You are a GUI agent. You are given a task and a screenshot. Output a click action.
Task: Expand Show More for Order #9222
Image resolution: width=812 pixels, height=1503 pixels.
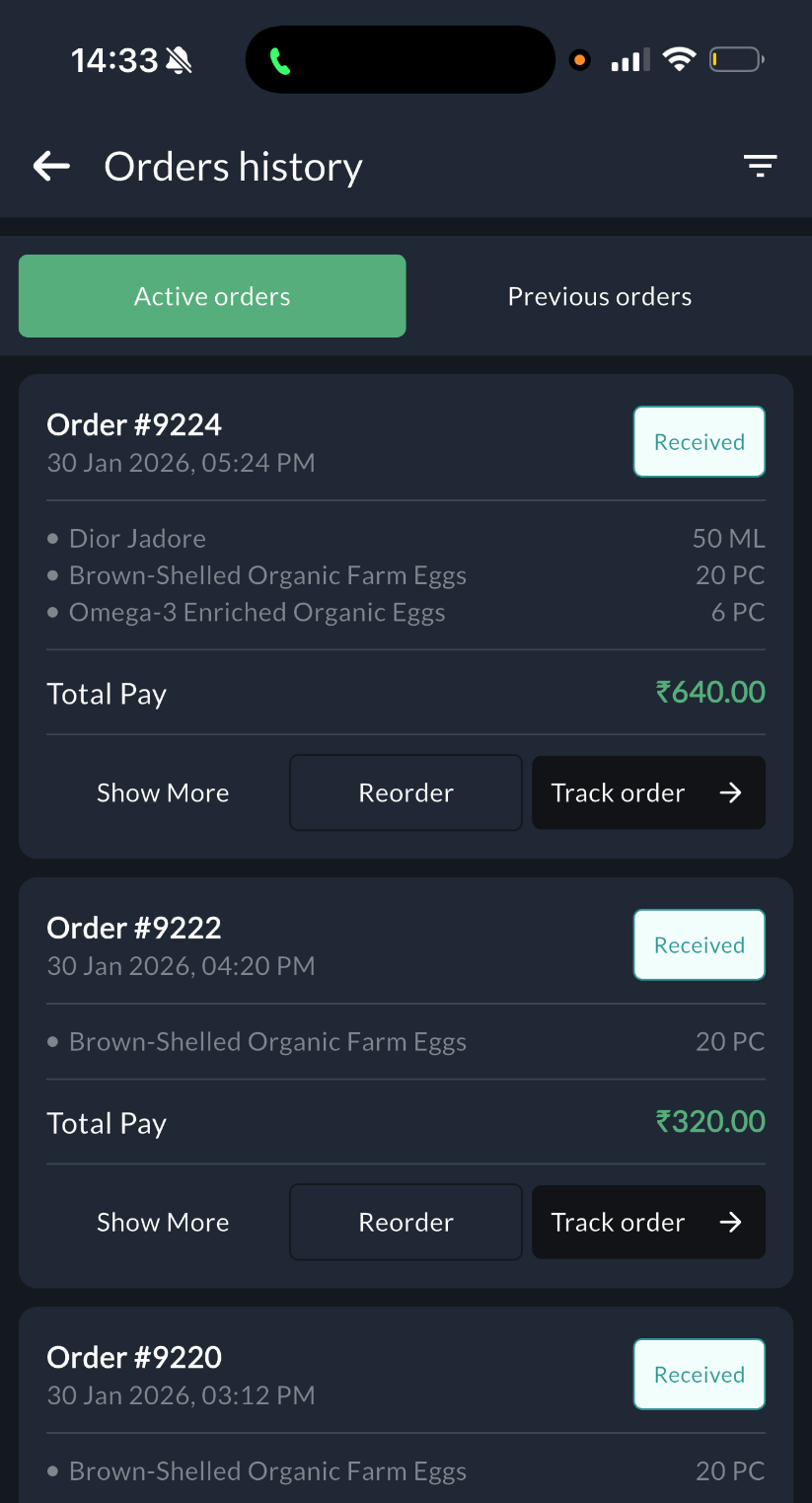tap(163, 1223)
